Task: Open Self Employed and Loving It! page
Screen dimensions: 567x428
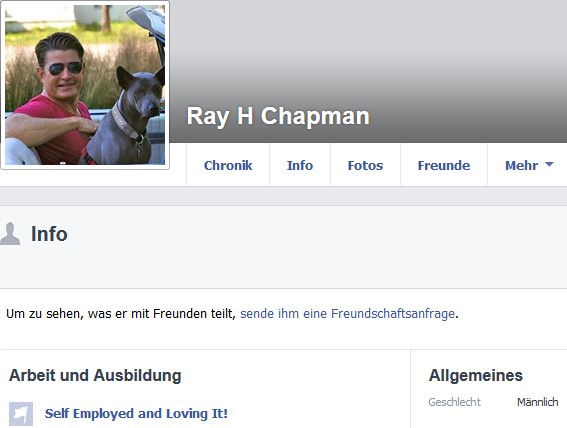Action: 136,413
